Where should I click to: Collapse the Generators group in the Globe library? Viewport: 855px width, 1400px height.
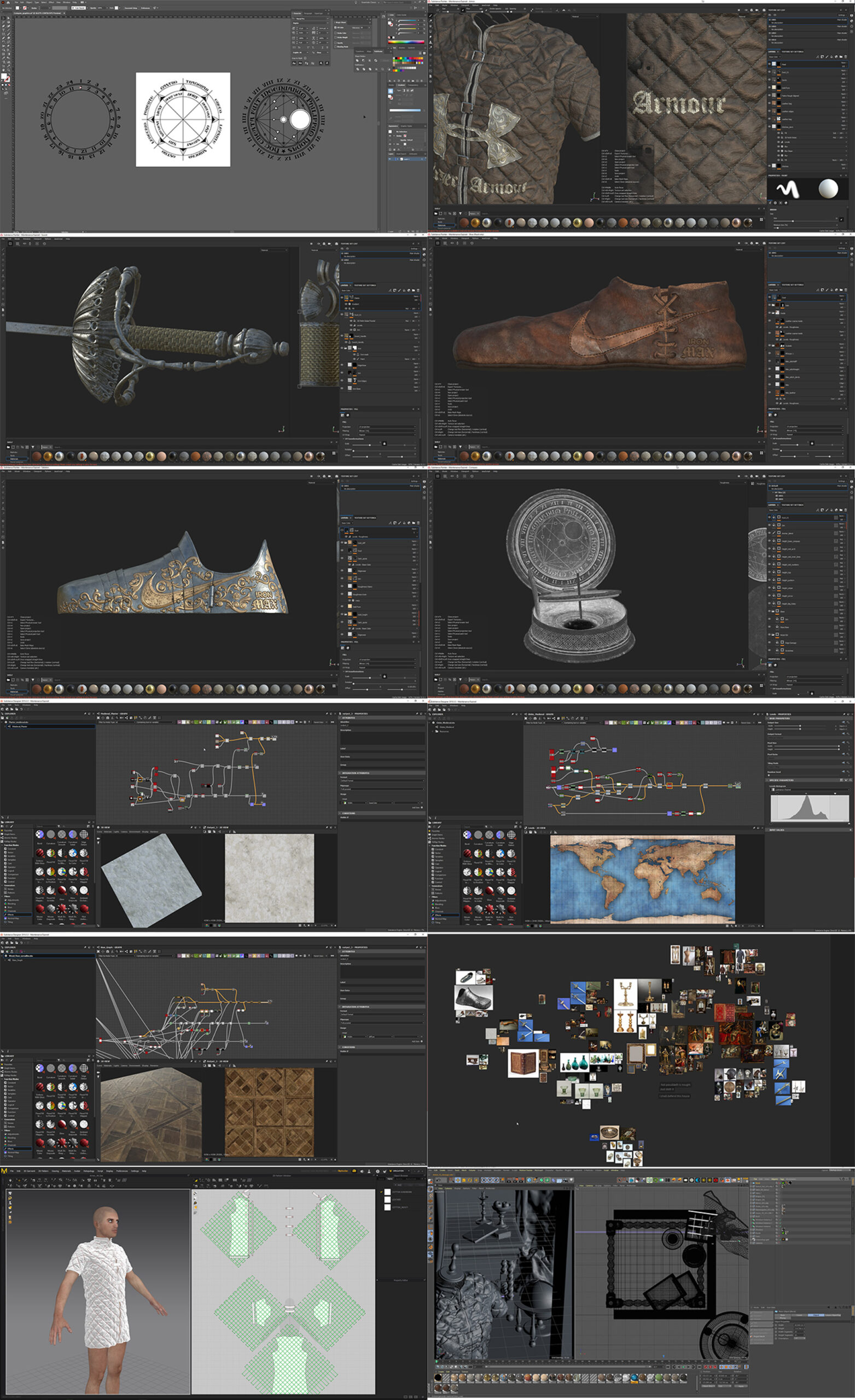coord(430,886)
